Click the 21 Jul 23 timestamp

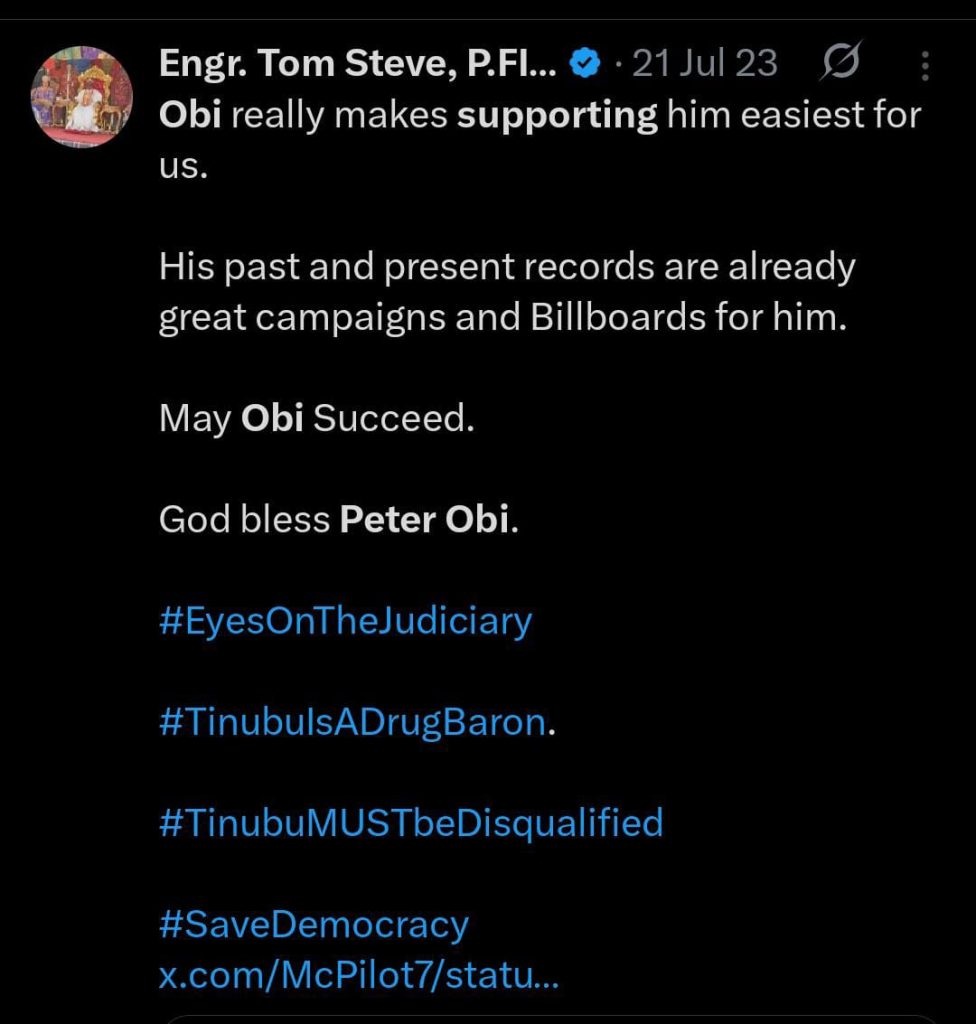(x=705, y=65)
